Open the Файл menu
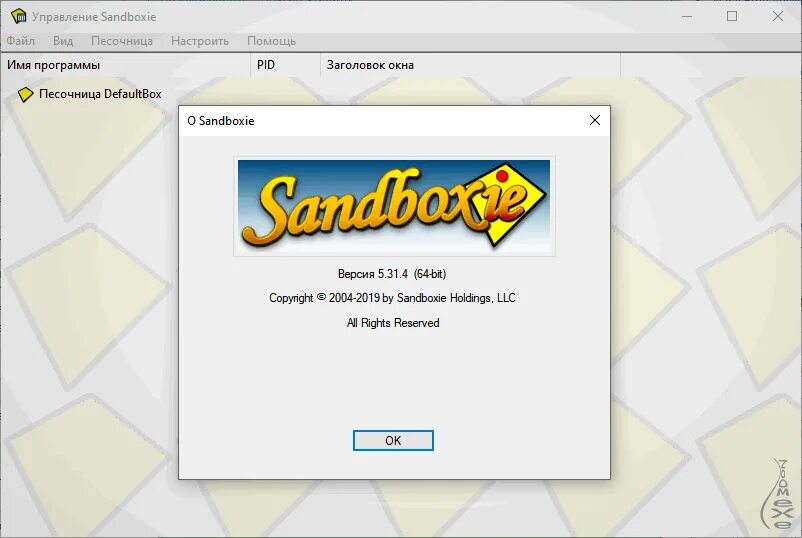Screen dimensions: 802x538 pyautogui.click(x=20, y=41)
